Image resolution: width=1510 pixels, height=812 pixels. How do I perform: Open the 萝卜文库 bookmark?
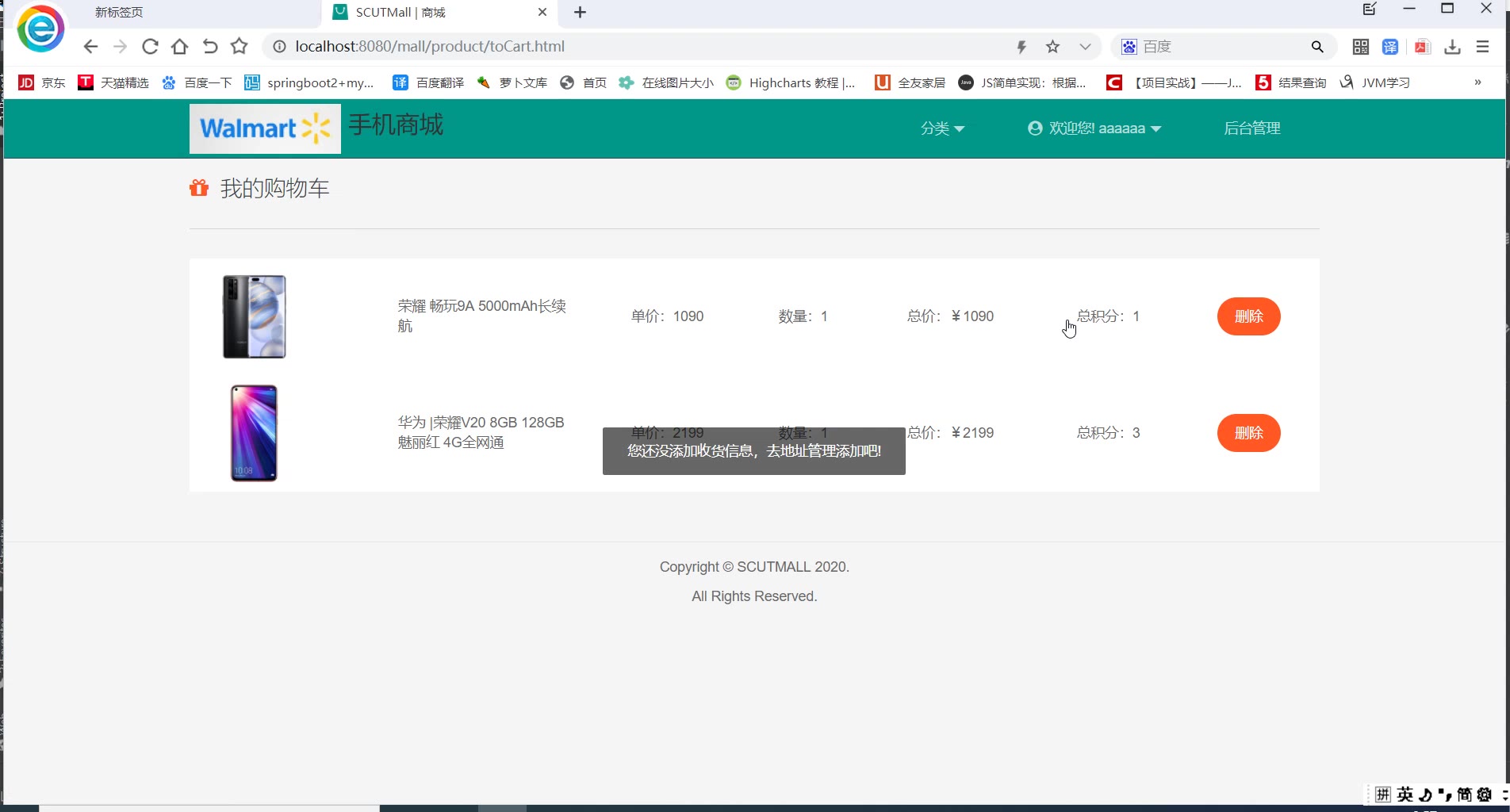(512, 82)
